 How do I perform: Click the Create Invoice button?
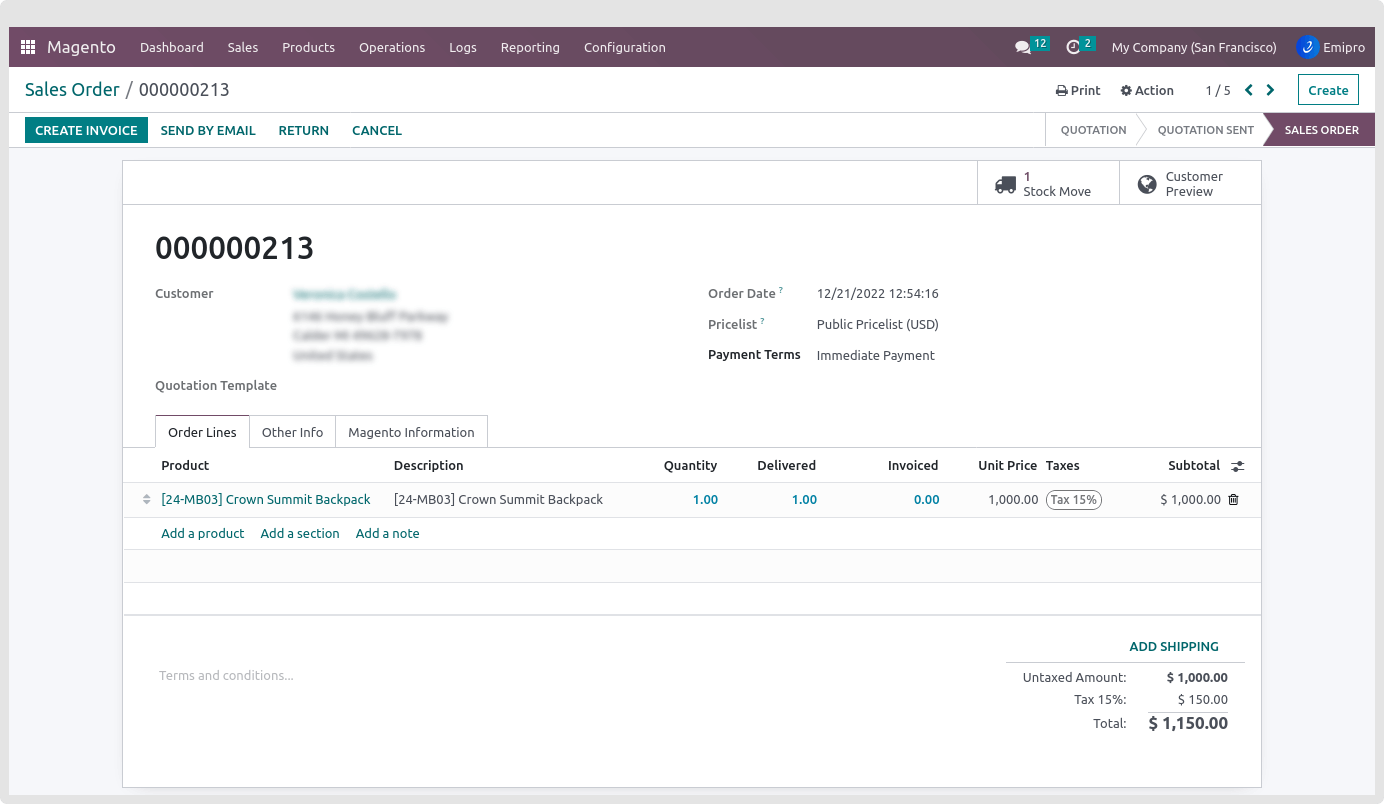(86, 130)
